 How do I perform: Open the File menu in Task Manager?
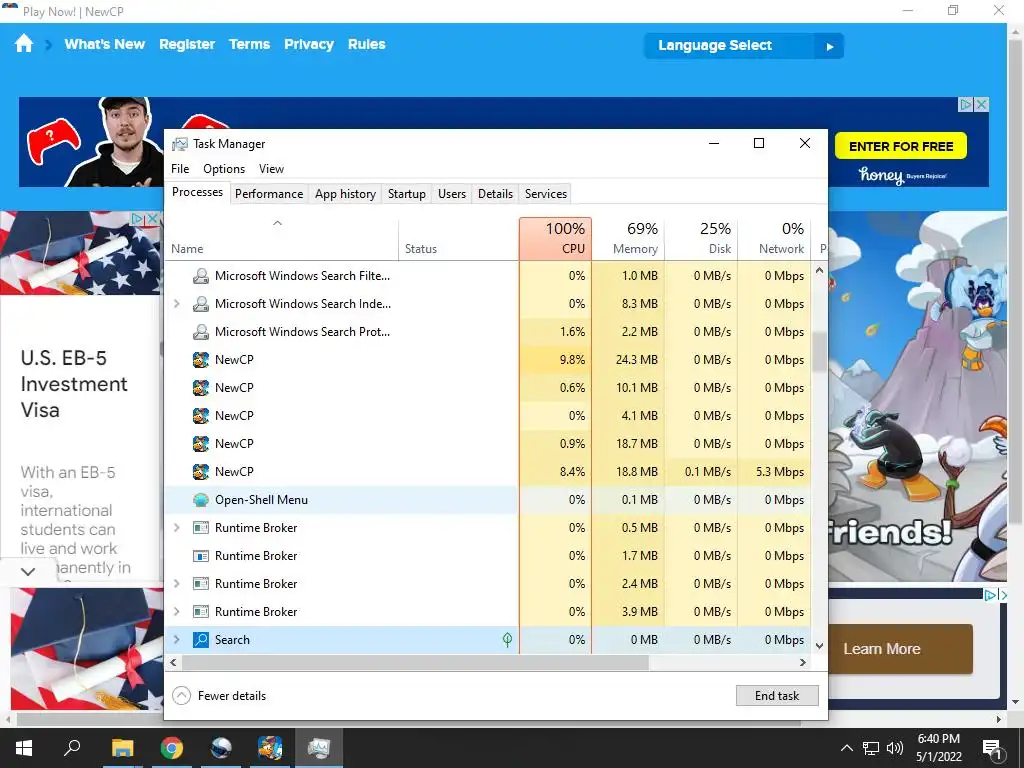180,169
